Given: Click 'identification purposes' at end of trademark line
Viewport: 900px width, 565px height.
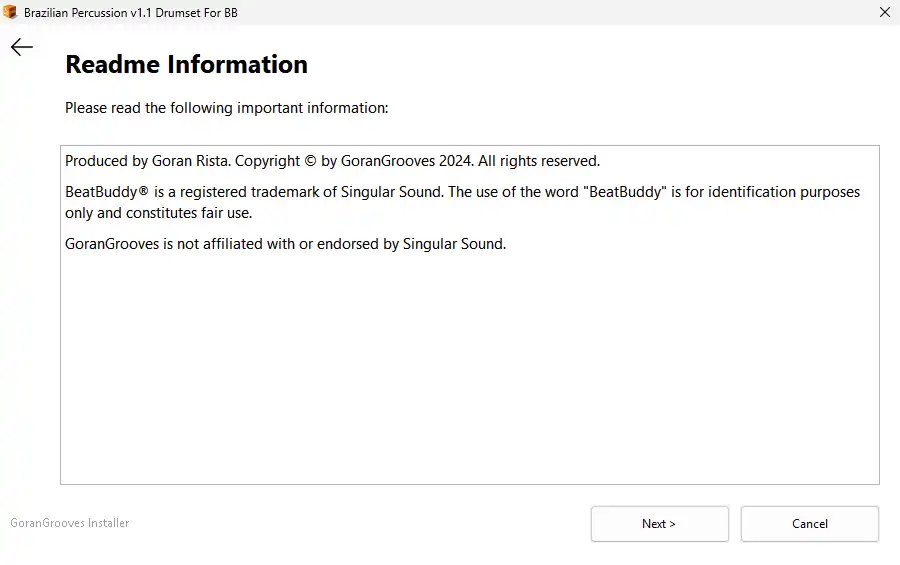Looking at the screenshot, I should [783, 192].
